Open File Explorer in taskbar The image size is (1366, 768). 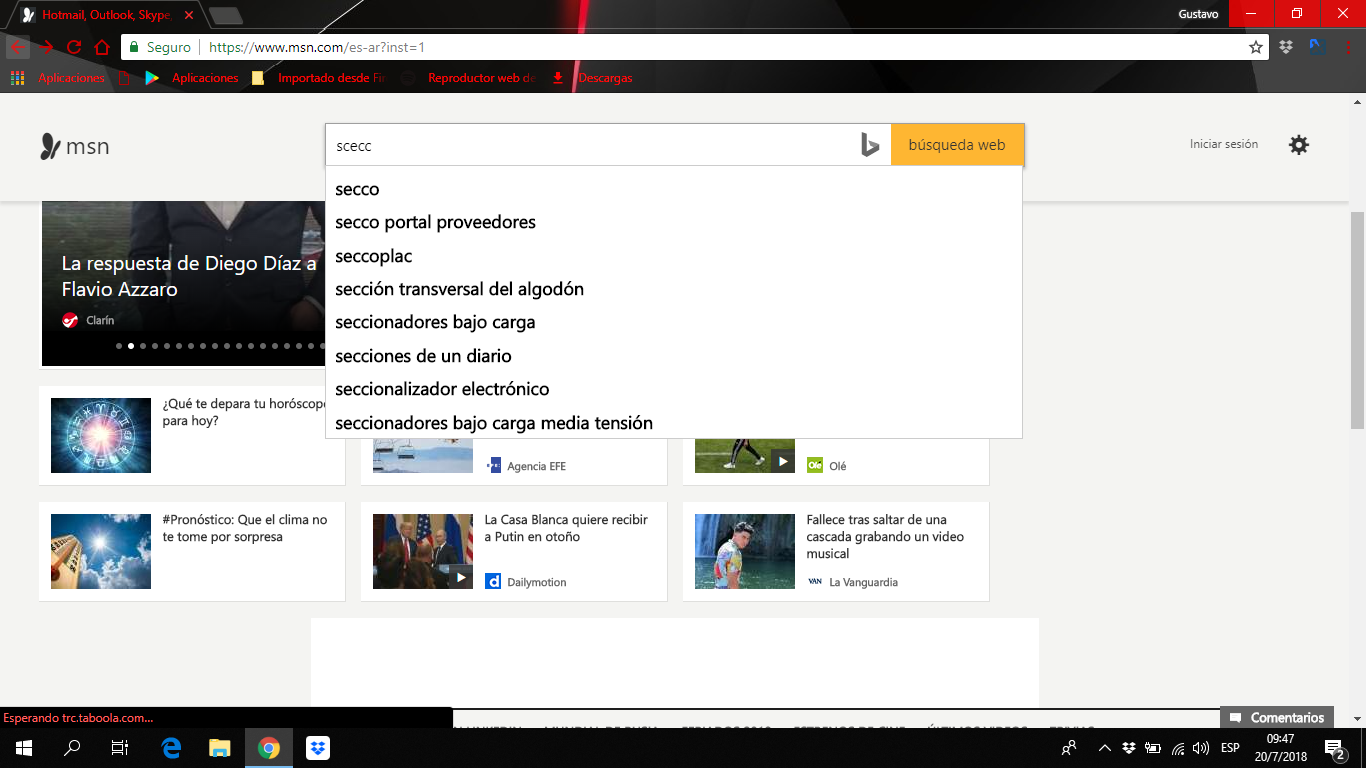point(220,748)
